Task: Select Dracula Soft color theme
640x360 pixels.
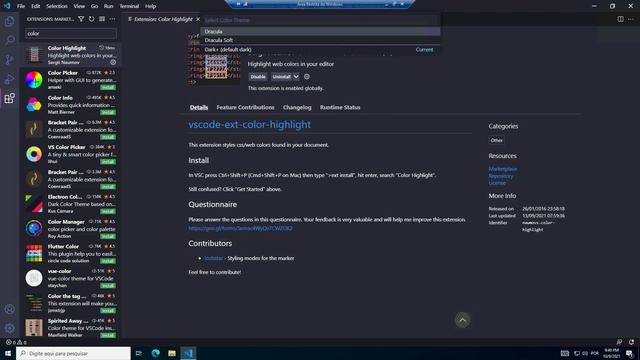Action: 320,40
